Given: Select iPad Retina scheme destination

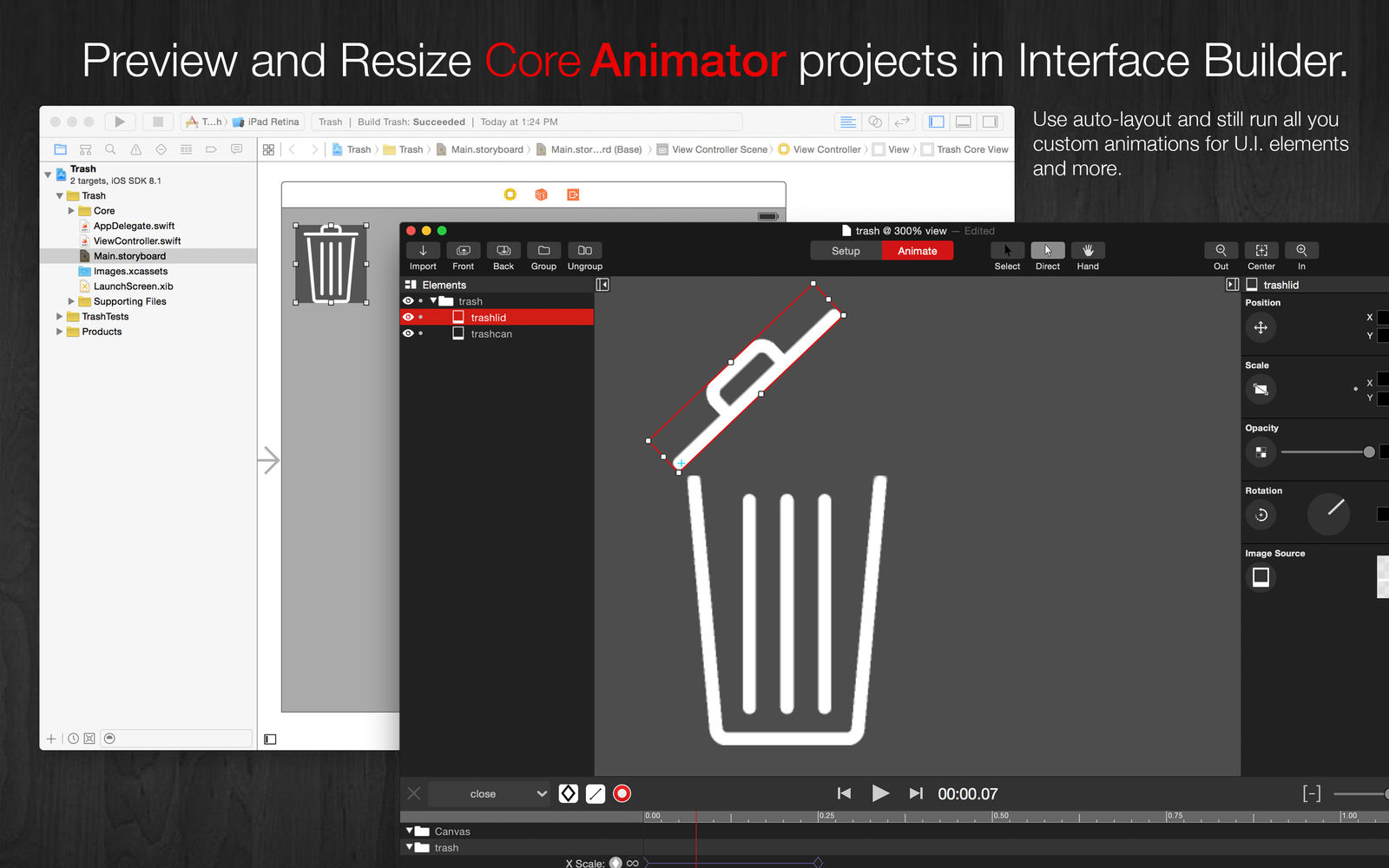Looking at the screenshot, I should [266, 122].
